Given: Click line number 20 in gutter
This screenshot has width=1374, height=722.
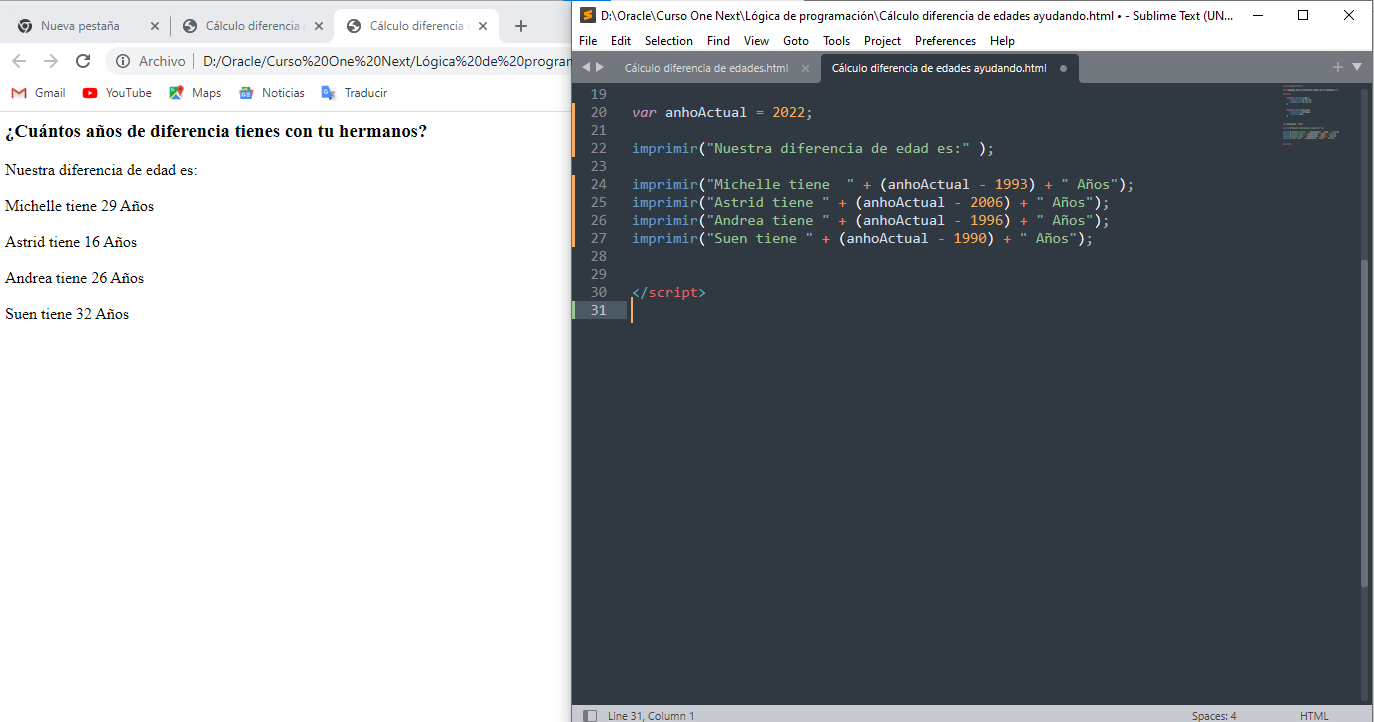Looking at the screenshot, I should click(599, 112).
